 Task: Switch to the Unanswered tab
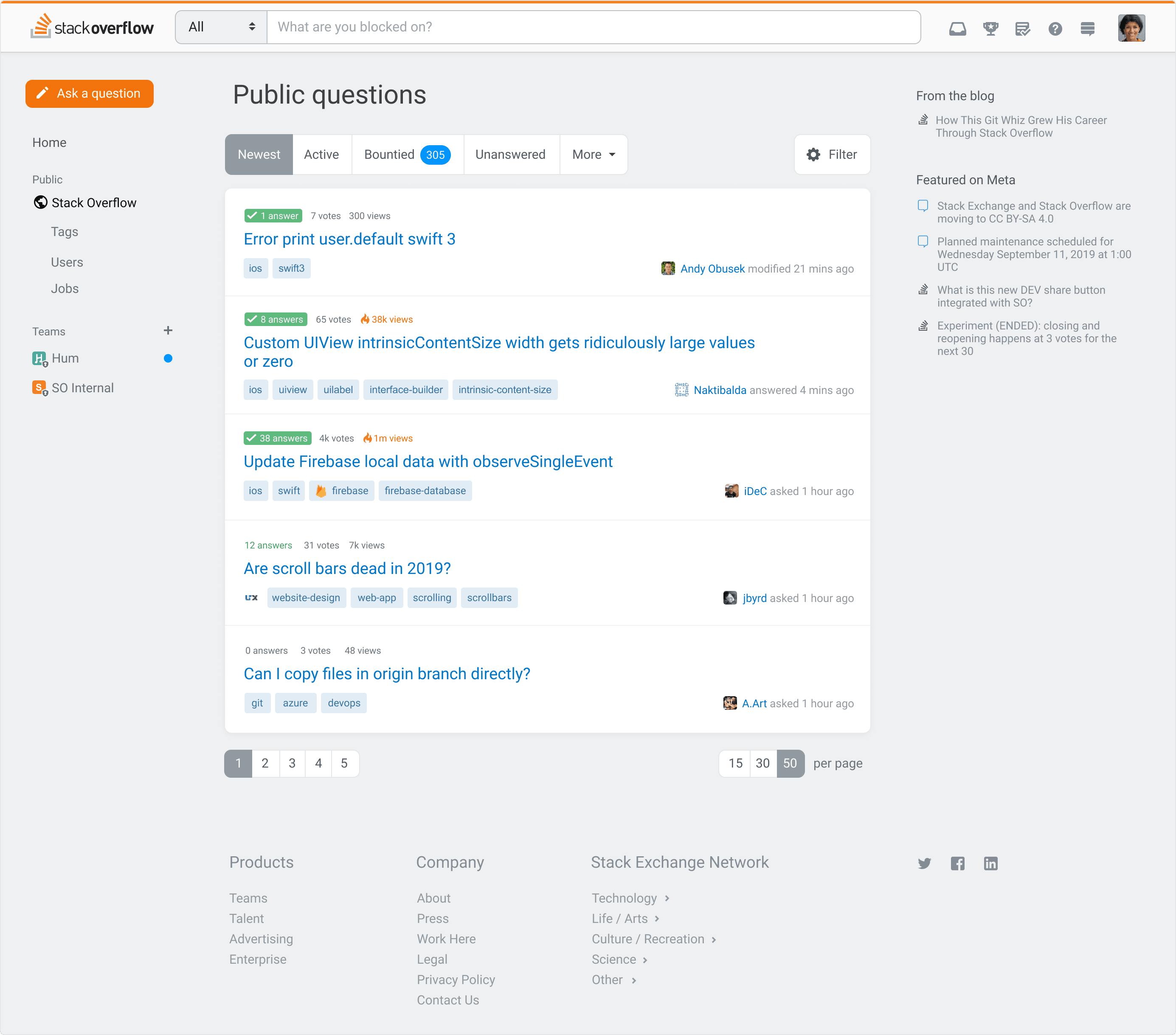tap(510, 154)
